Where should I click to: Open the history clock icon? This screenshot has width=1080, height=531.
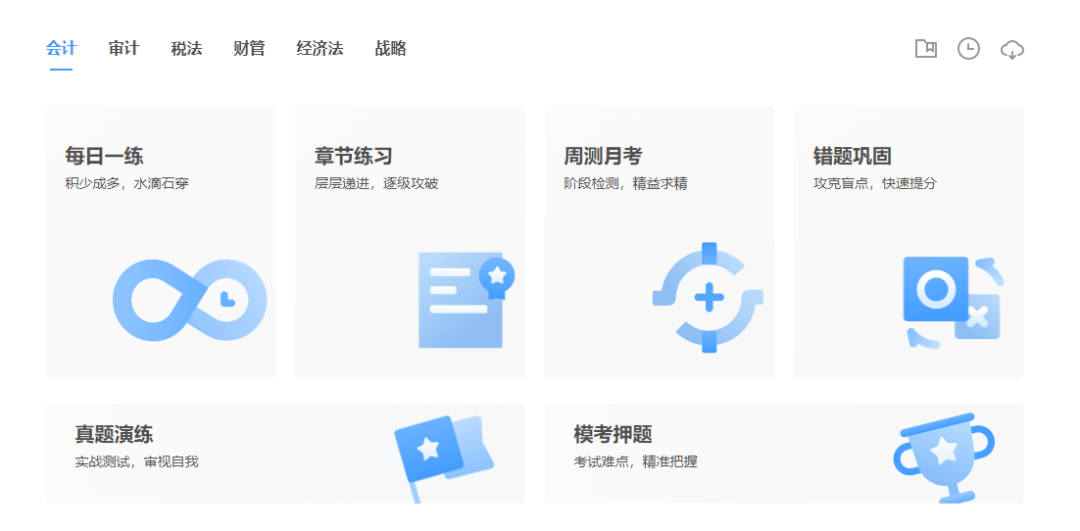[968, 49]
